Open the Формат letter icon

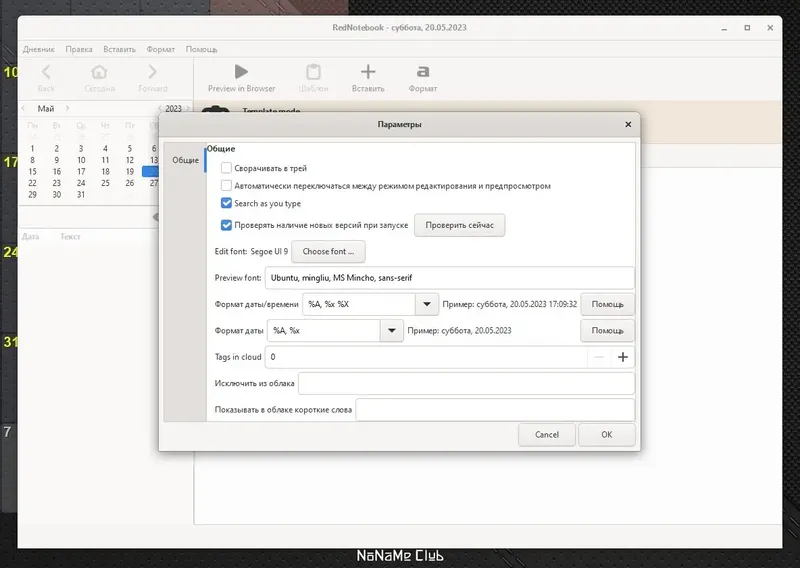coord(422,72)
